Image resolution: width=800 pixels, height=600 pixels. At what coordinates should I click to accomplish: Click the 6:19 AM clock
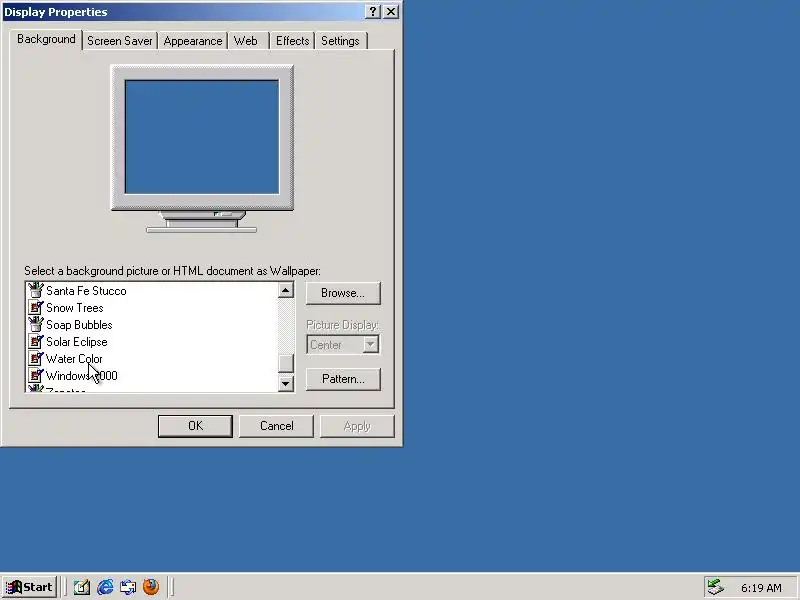pyautogui.click(x=761, y=588)
